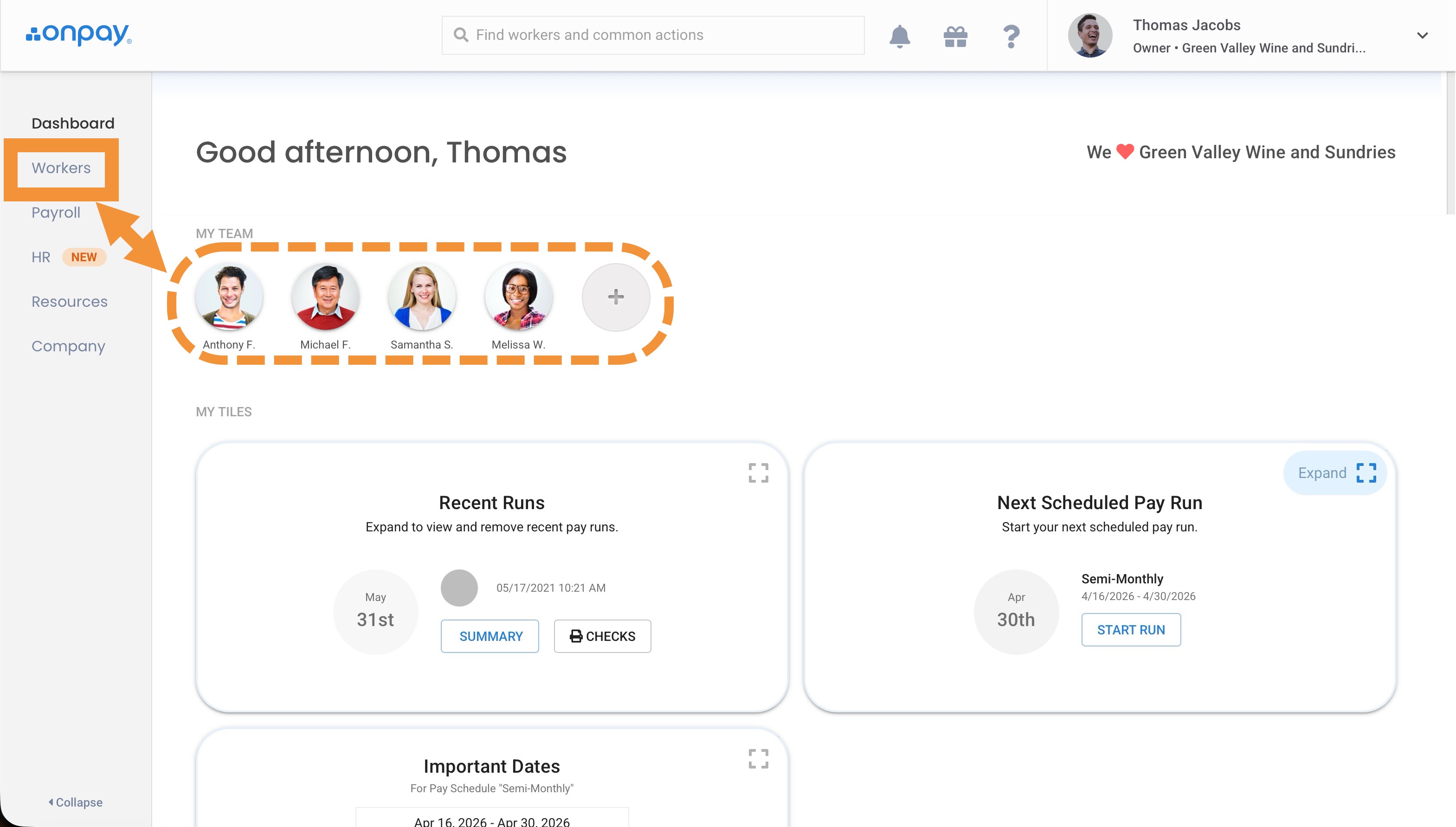Expand the Recent Runs tile
This screenshot has width=1456, height=827.
tap(758, 472)
